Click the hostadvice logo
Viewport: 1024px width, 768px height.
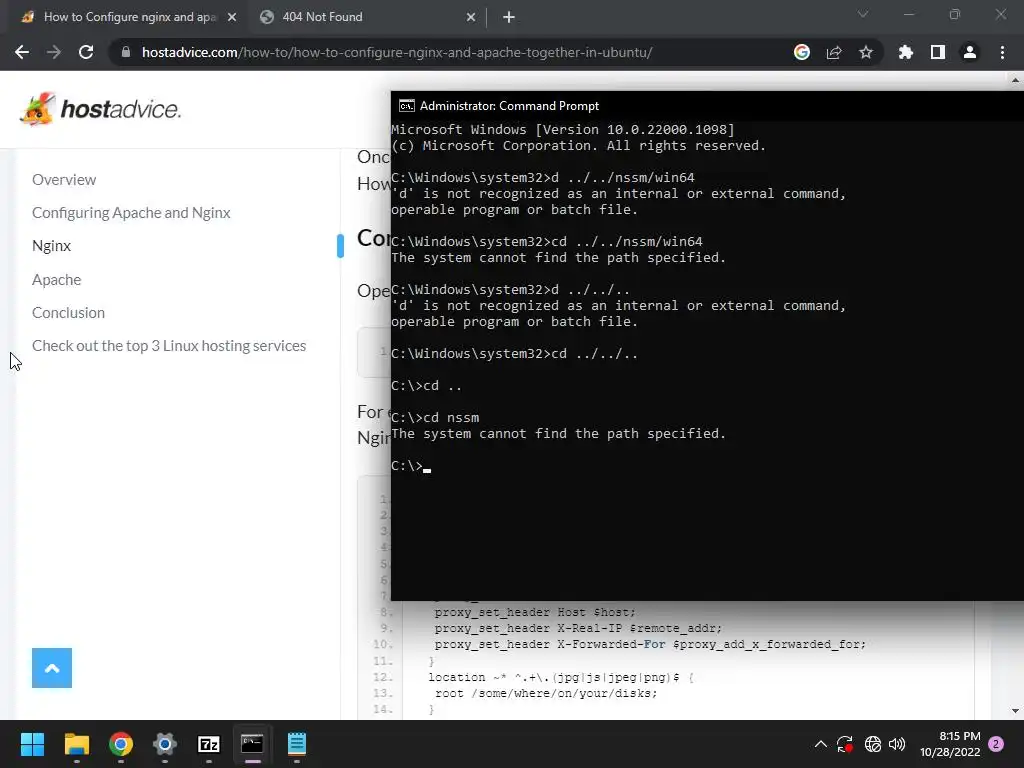(100, 108)
